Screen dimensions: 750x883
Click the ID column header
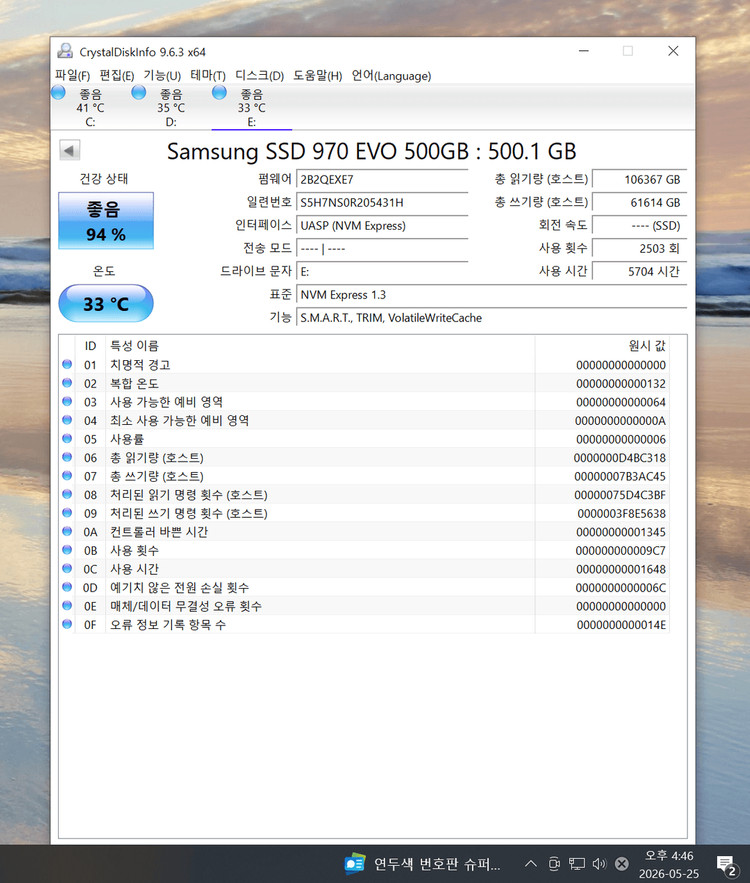click(x=90, y=345)
